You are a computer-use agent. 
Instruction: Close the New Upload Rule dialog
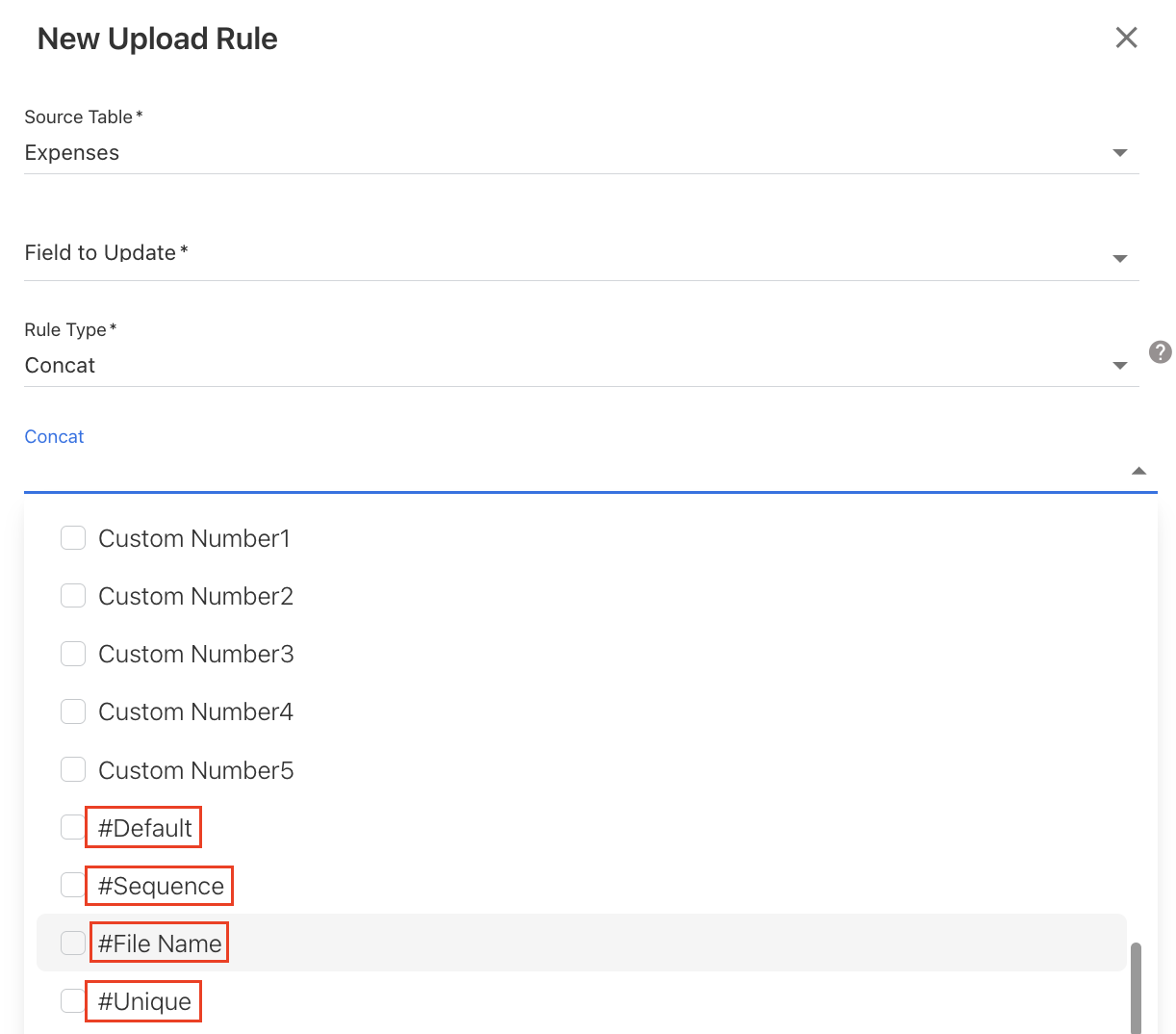(1126, 38)
